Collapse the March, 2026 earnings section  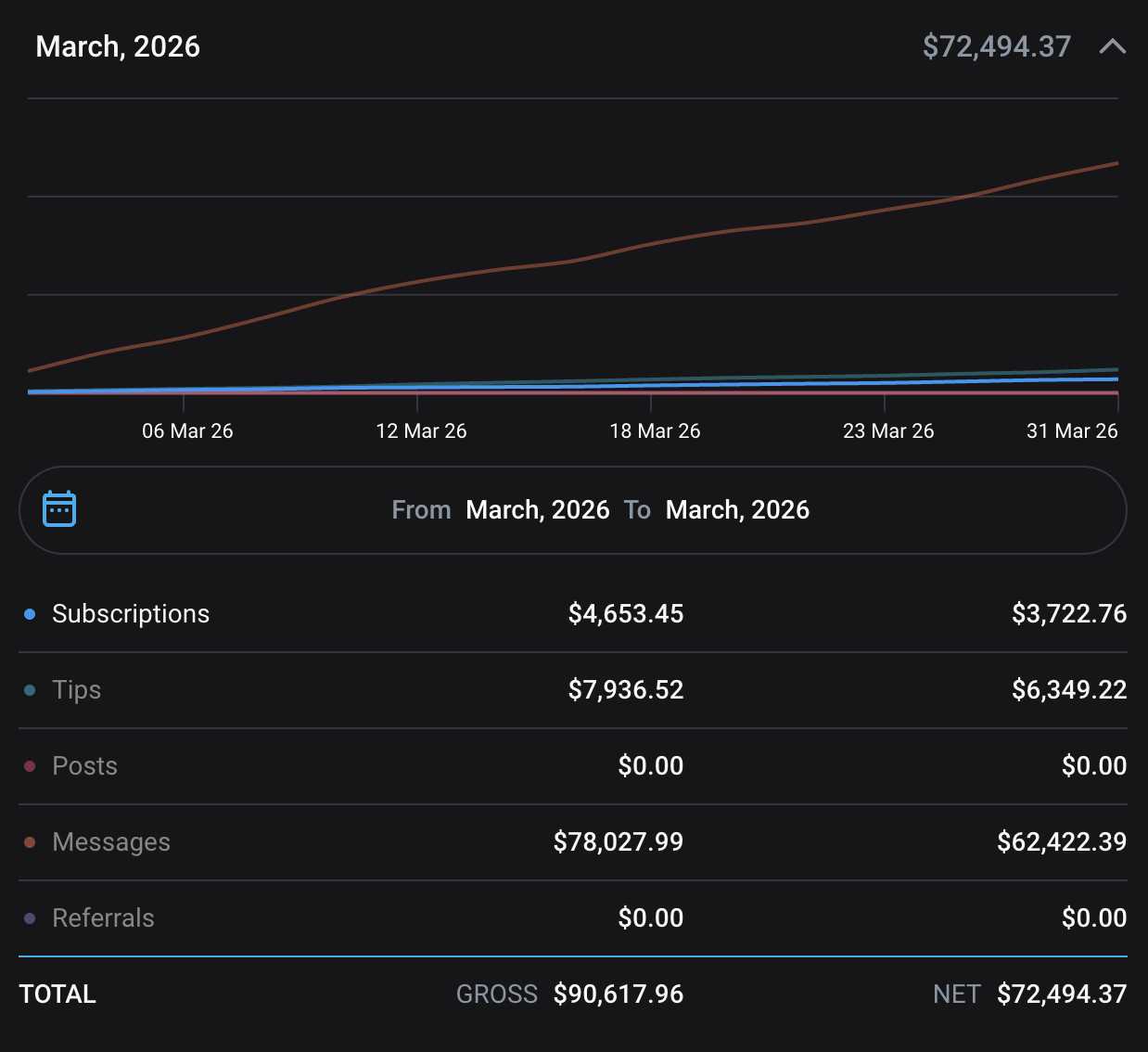1112,46
